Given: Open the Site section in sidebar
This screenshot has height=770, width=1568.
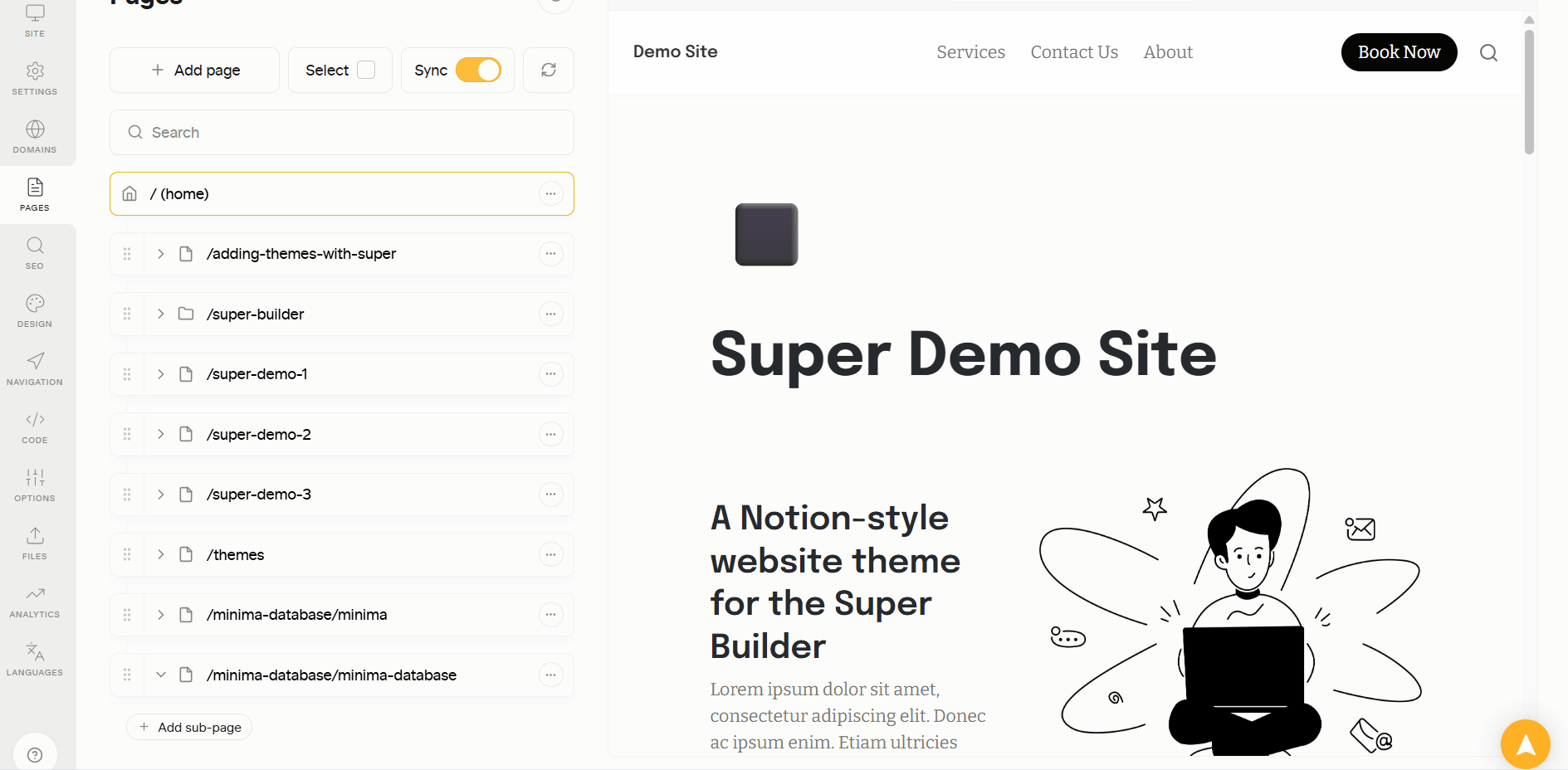Looking at the screenshot, I should point(35,22).
